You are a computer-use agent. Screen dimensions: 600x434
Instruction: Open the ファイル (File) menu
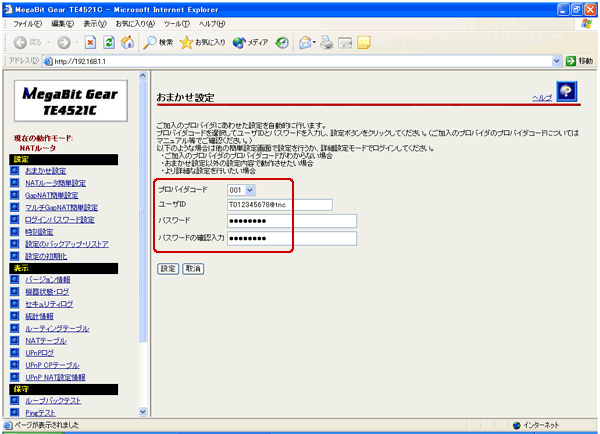[25, 22]
